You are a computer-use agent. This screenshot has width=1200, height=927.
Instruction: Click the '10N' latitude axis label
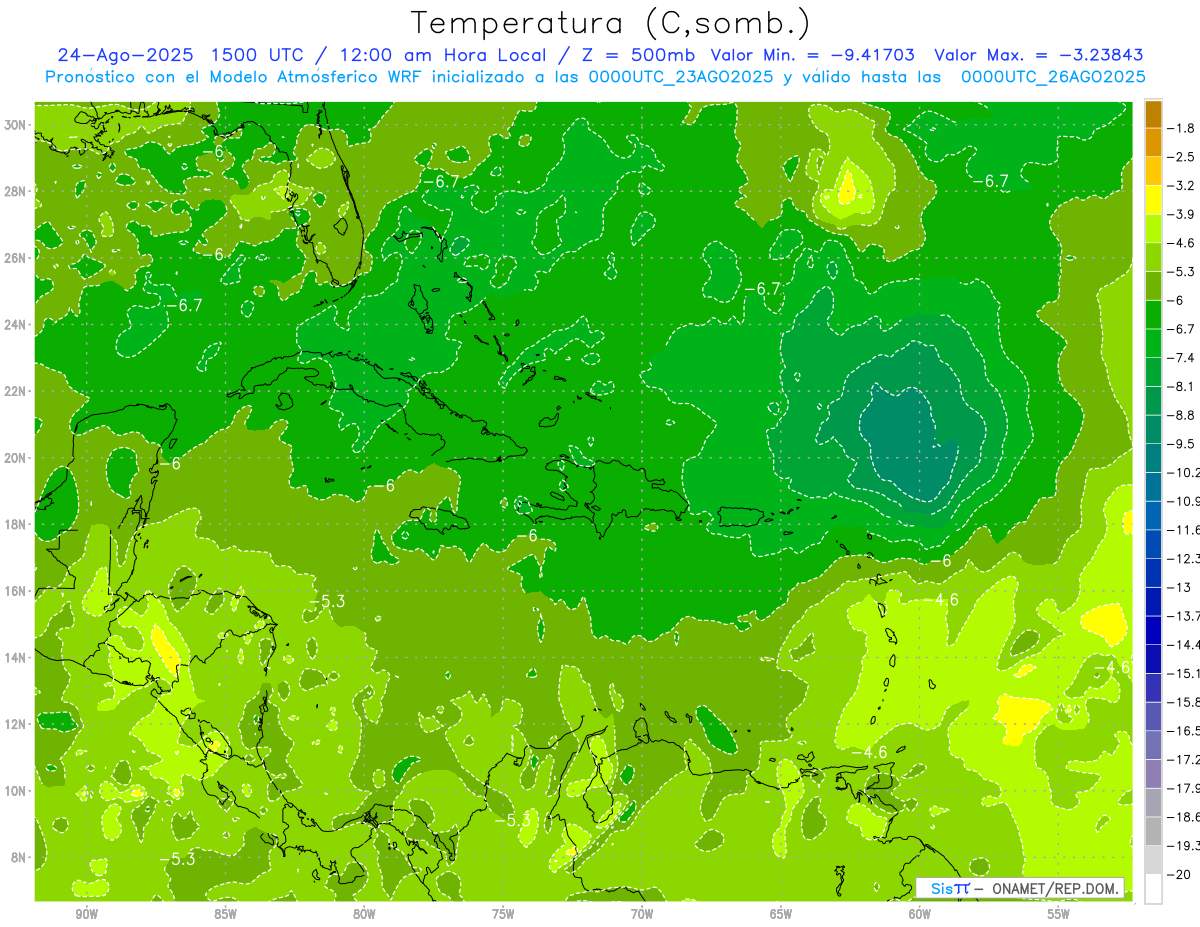click(15, 790)
